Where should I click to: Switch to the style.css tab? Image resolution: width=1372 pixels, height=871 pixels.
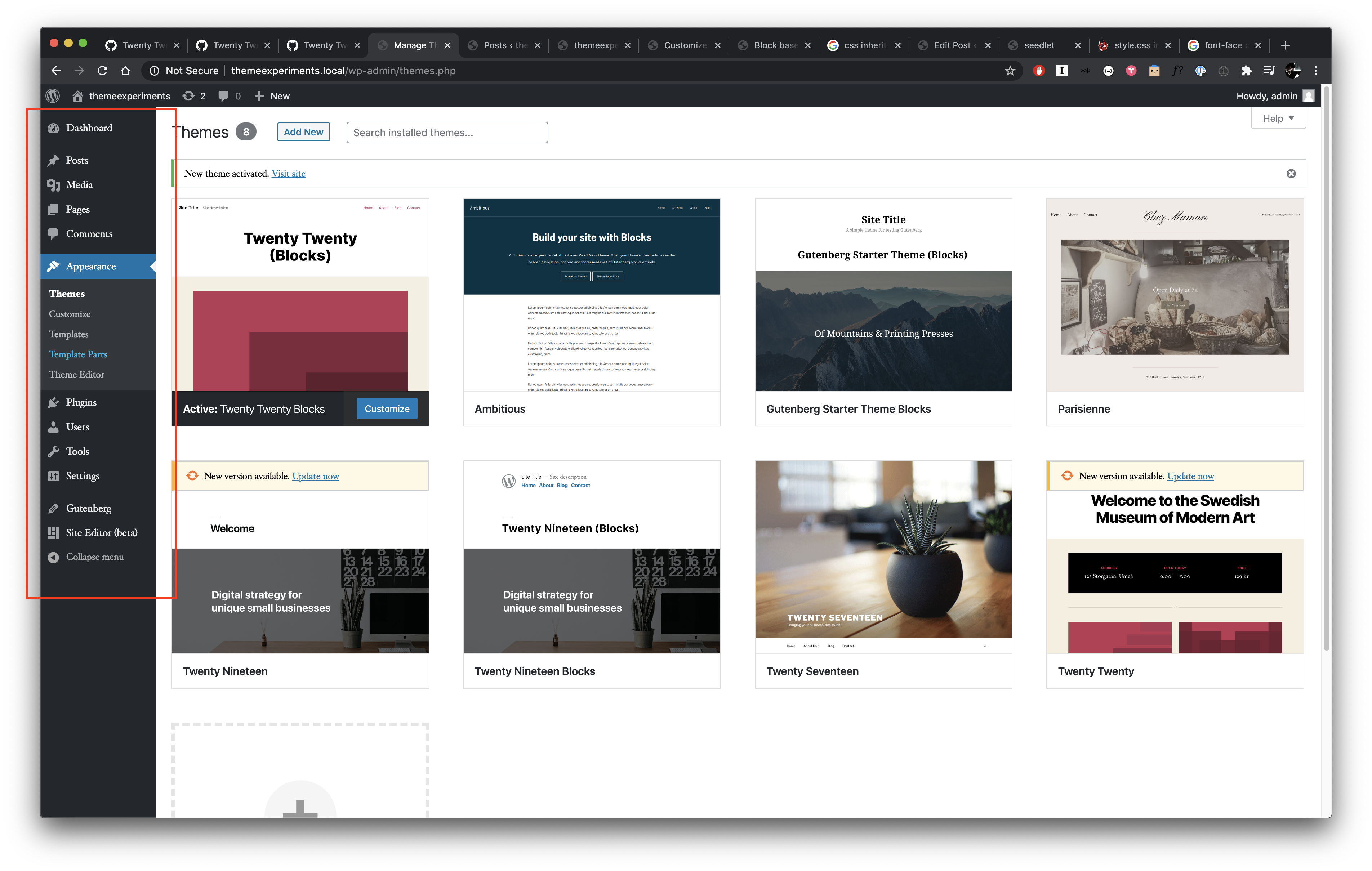tap(1135, 45)
